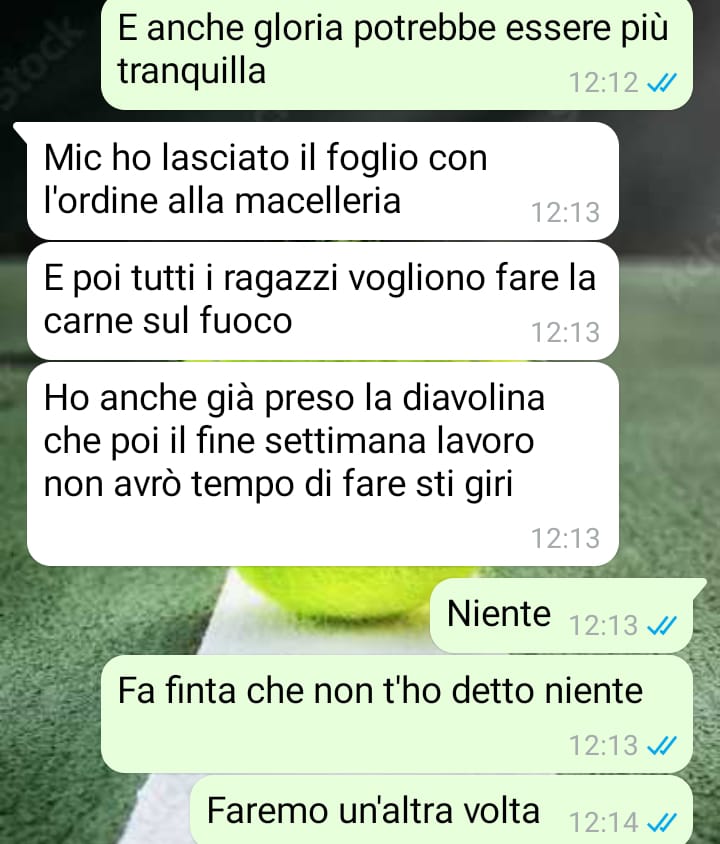Click the word 'macelleria' in message

[x=317, y=201]
